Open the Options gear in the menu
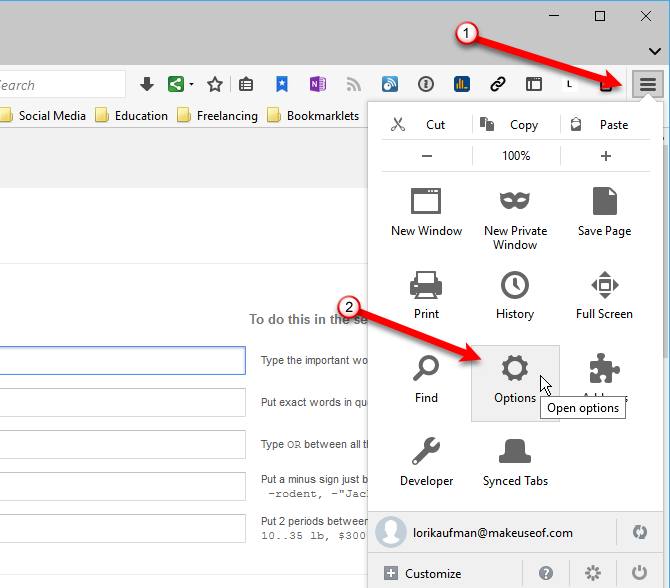 pos(515,380)
